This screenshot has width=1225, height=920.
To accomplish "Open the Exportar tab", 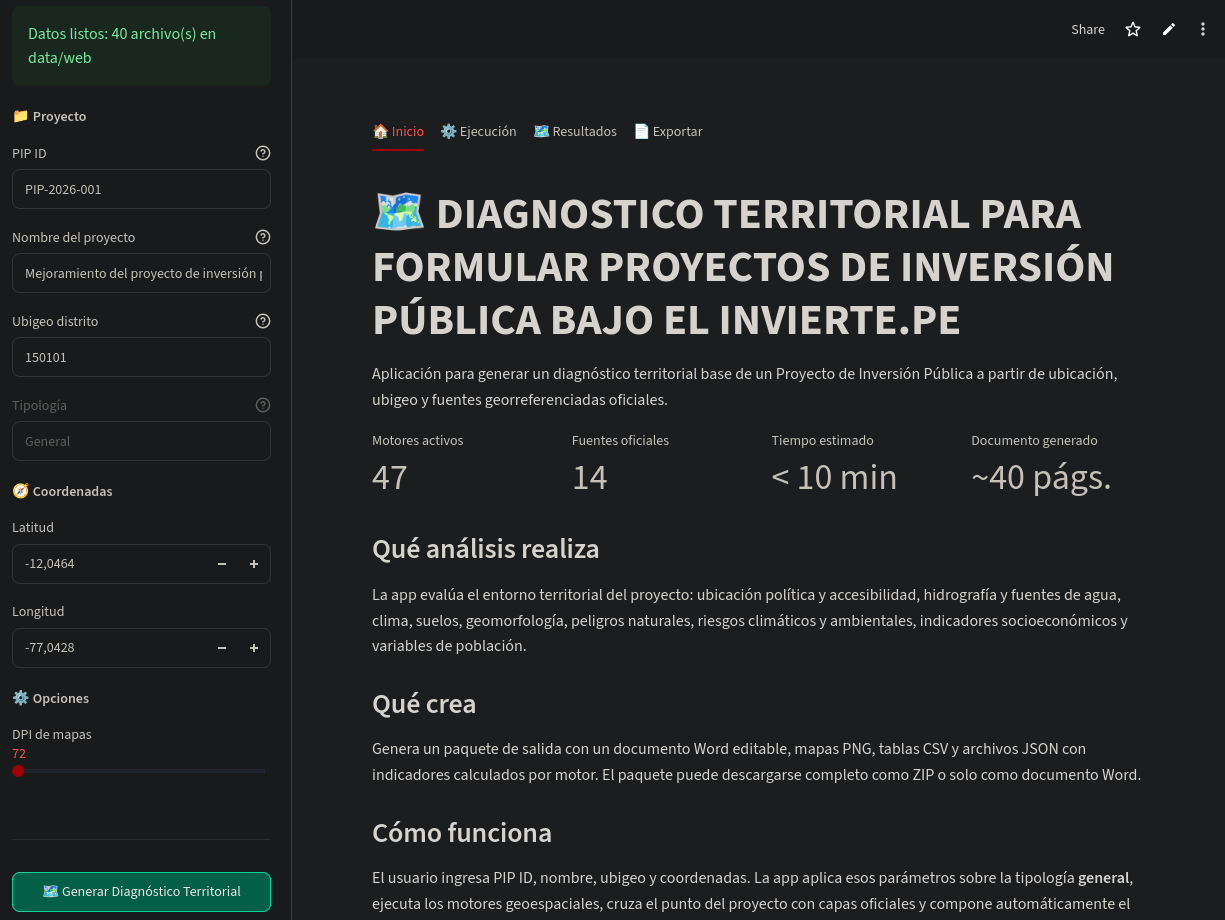I will pyautogui.click(x=668, y=131).
